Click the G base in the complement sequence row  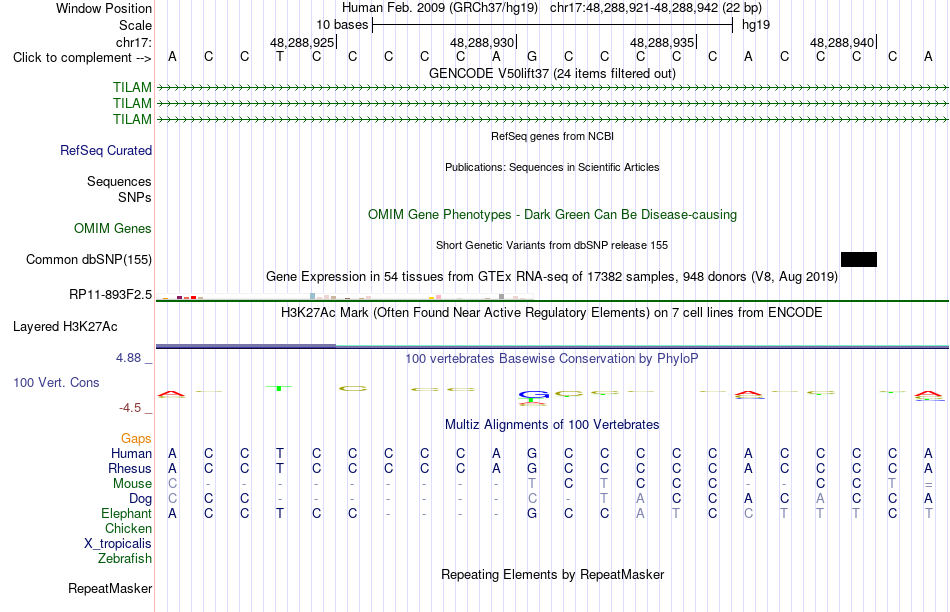[532, 56]
